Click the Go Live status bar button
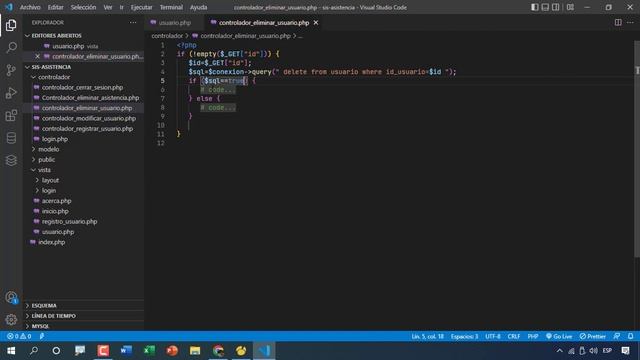The width and height of the screenshot is (640, 360). [559, 336]
